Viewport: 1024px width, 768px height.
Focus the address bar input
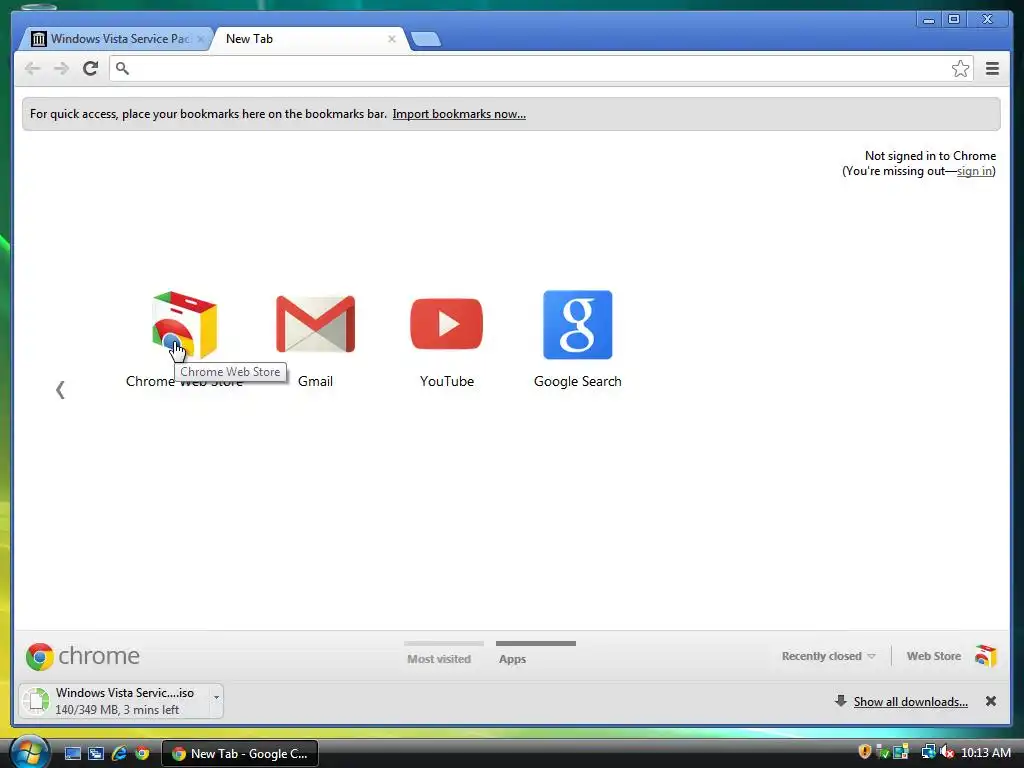(x=539, y=69)
